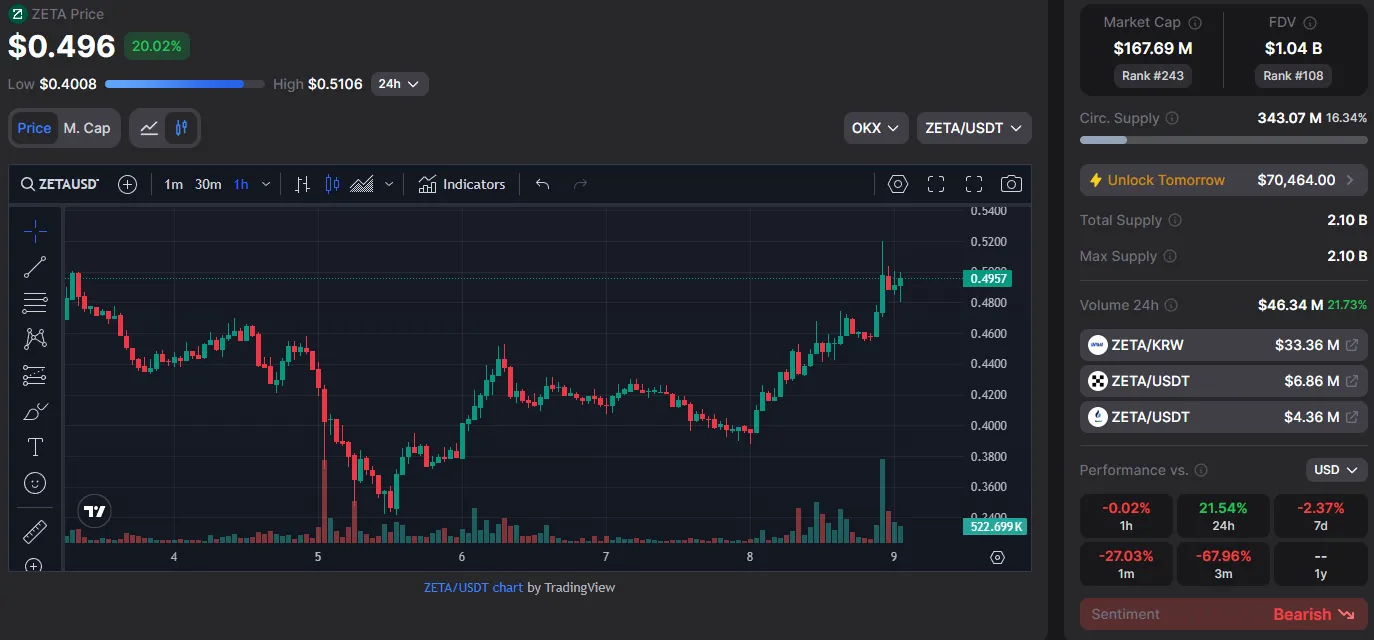Open the Indicators panel
This screenshot has width=1374, height=640.
pos(462,184)
